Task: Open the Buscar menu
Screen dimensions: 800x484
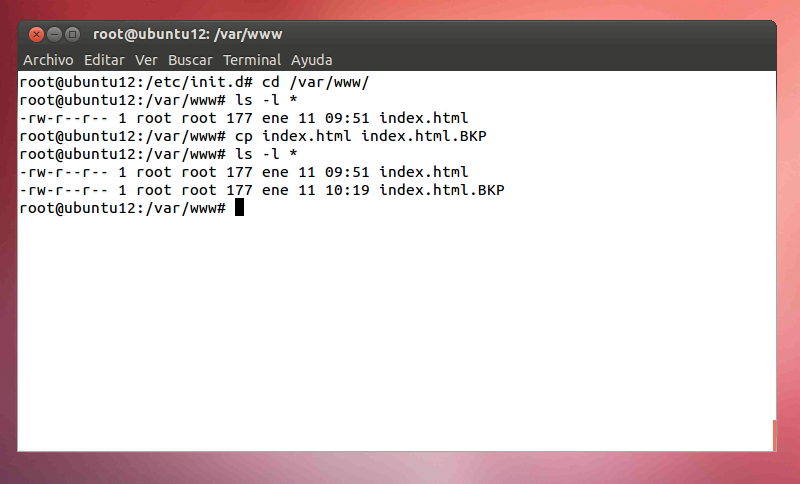Action: (190, 60)
